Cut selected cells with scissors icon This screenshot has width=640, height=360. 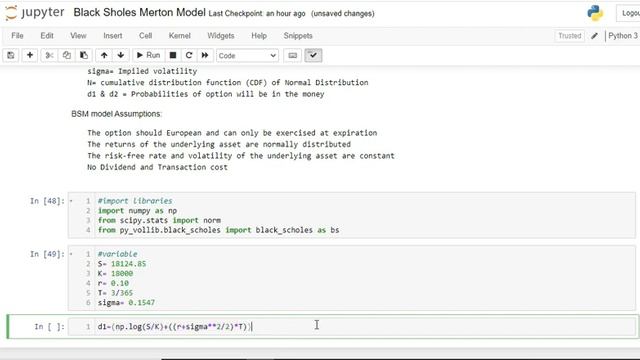tap(49, 55)
